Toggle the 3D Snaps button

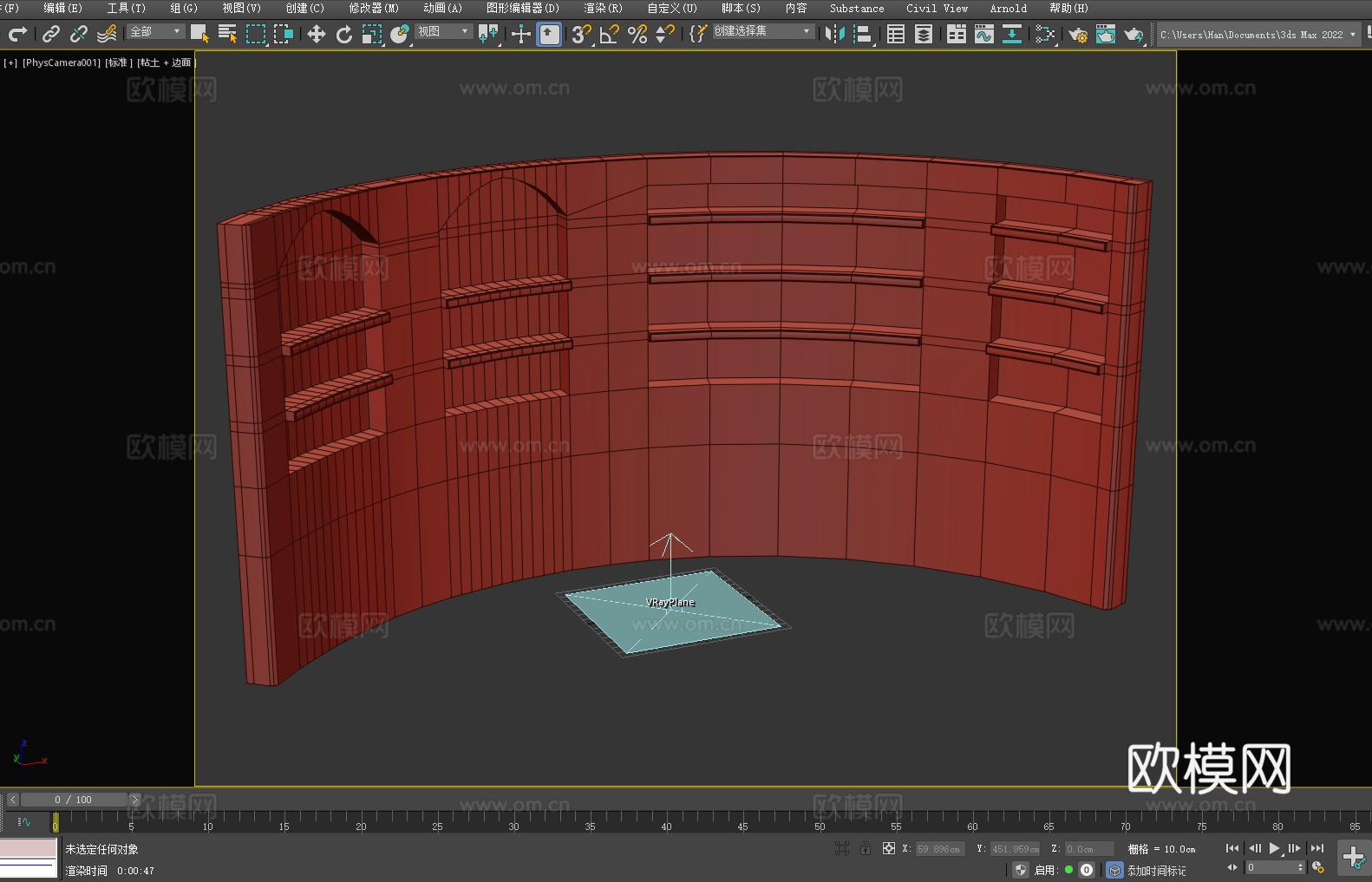(x=581, y=34)
